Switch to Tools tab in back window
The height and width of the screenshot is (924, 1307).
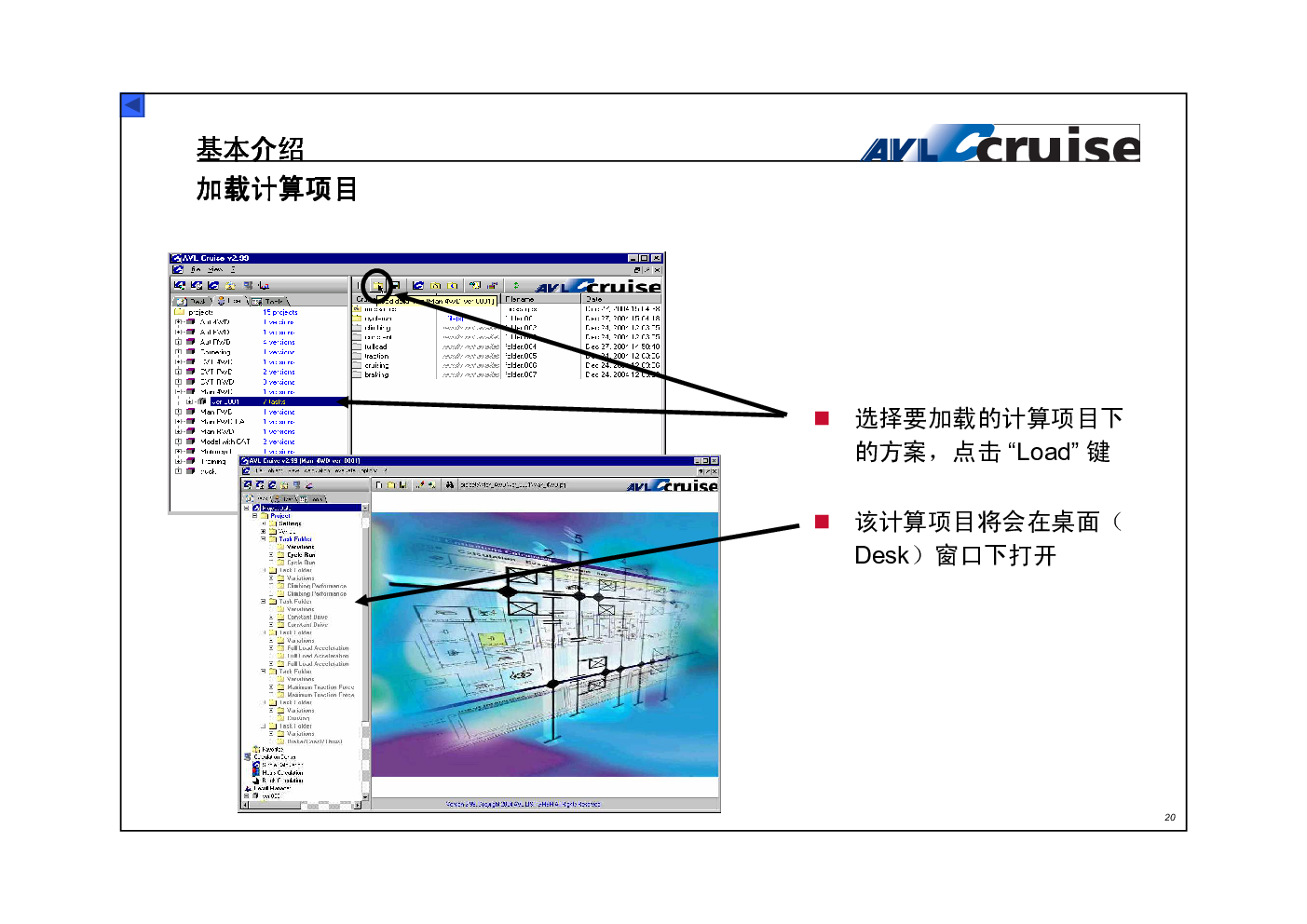tap(267, 301)
